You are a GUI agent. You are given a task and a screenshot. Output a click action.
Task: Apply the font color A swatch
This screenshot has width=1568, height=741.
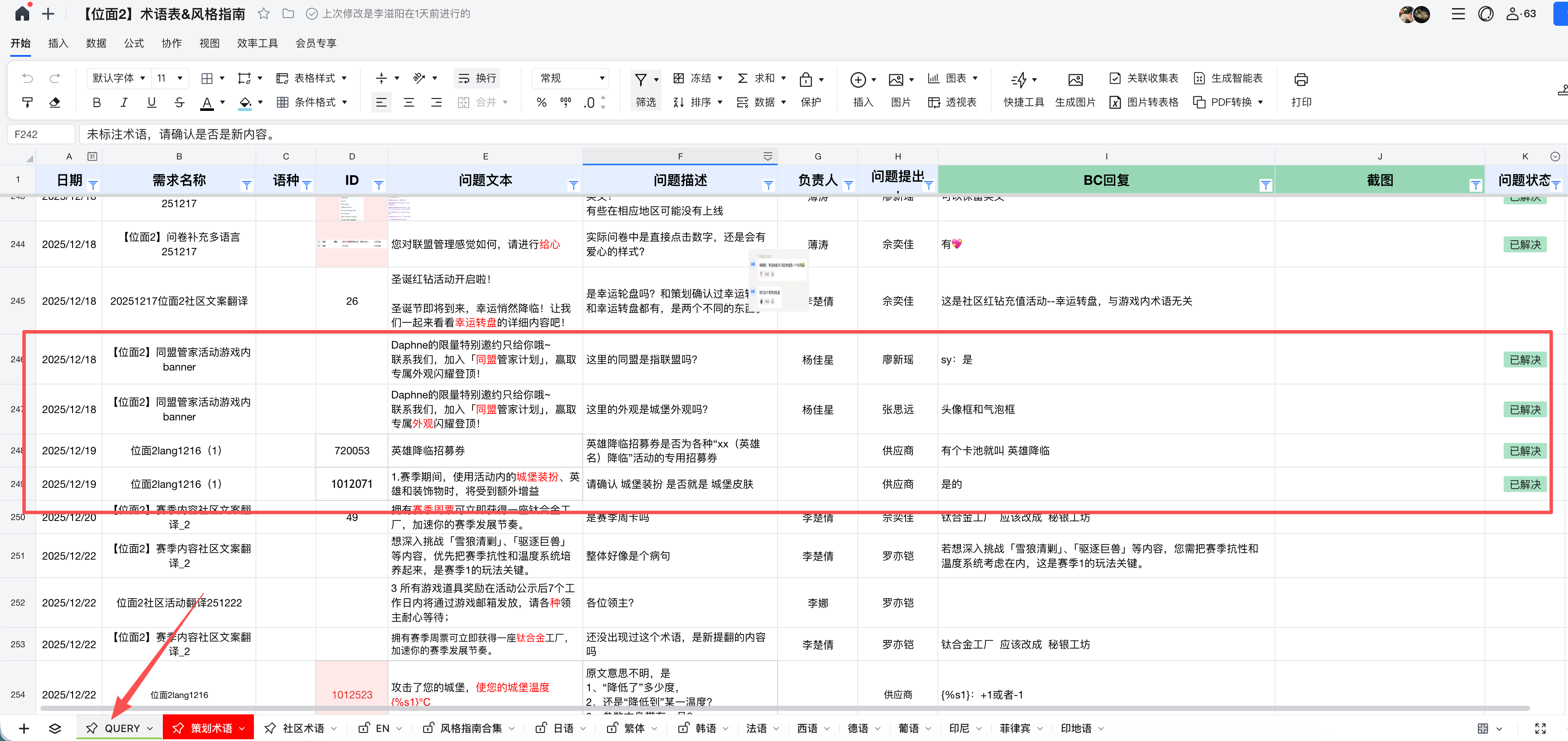[207, 103]
